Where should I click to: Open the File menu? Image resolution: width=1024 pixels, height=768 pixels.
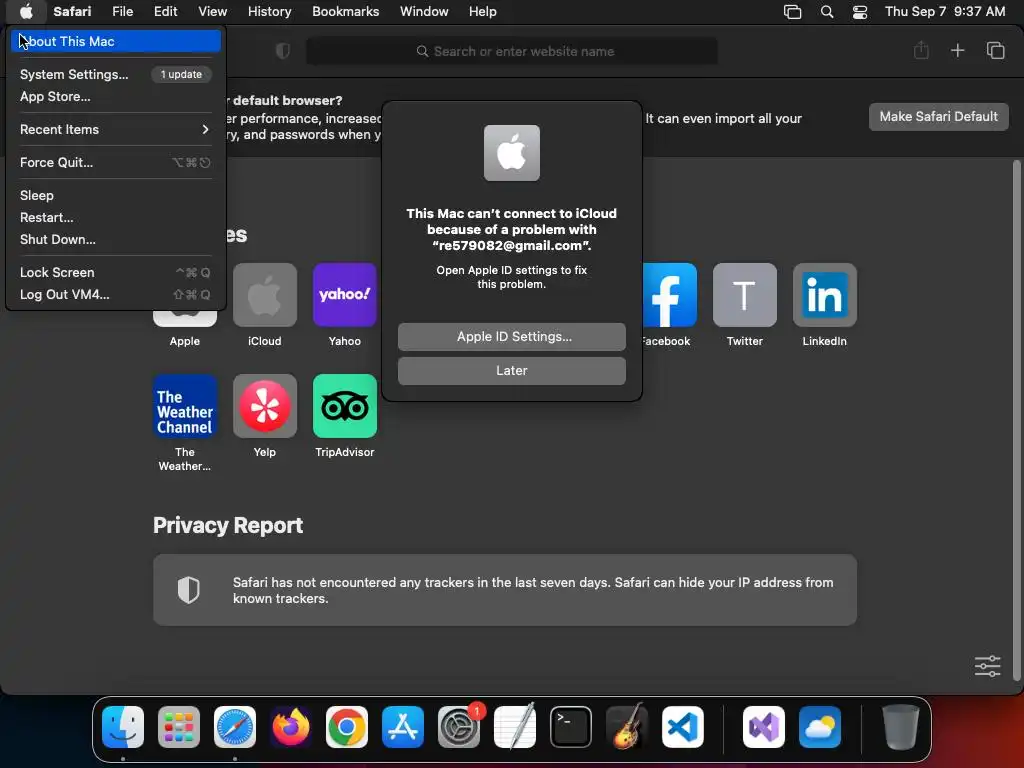[122, 11]
